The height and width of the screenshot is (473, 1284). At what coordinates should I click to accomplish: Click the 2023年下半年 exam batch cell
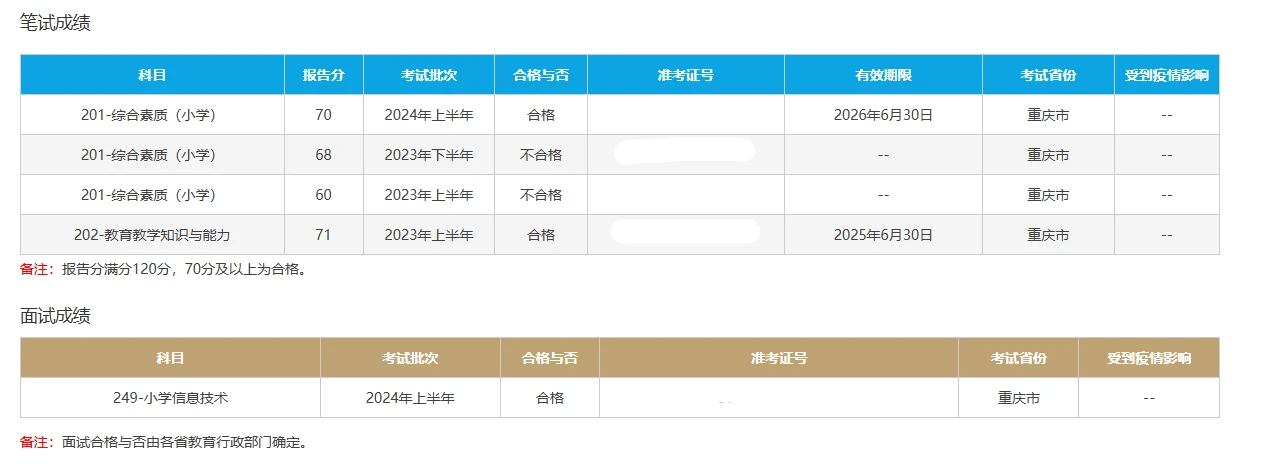coord(428,155)
